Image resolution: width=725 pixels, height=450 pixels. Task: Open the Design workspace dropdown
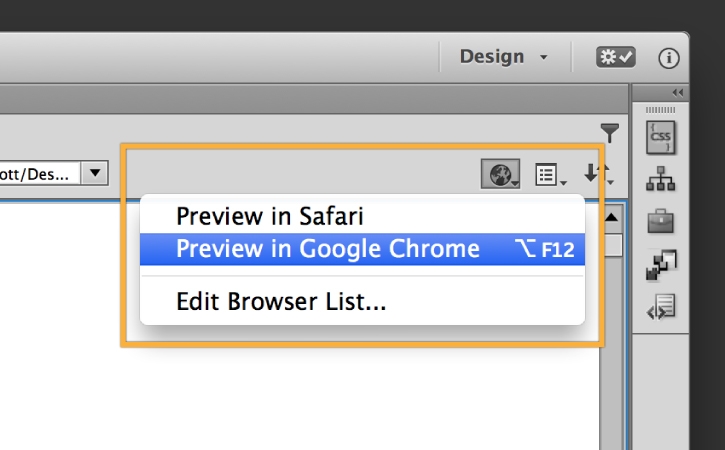pyautogui.click(x=504, y=57)
